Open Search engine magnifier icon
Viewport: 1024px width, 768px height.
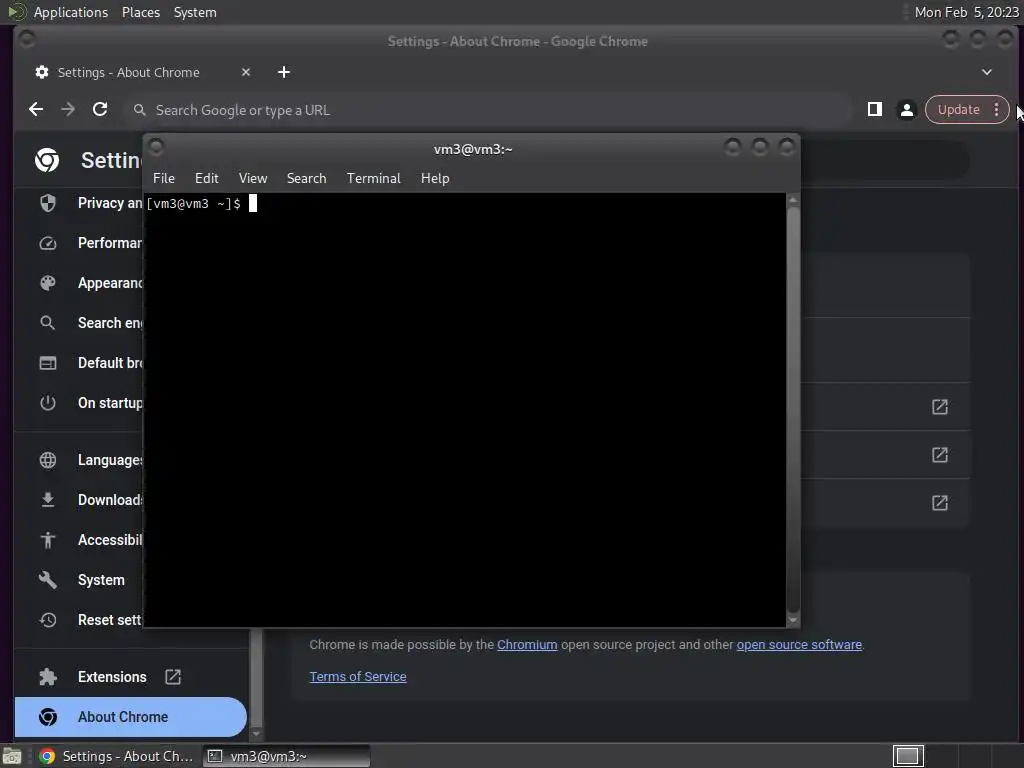tap(48, 323)
